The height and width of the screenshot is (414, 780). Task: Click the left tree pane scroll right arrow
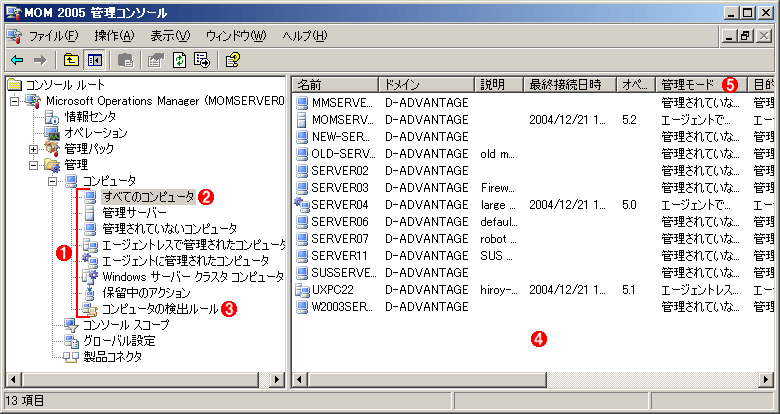tap(277, 380)
